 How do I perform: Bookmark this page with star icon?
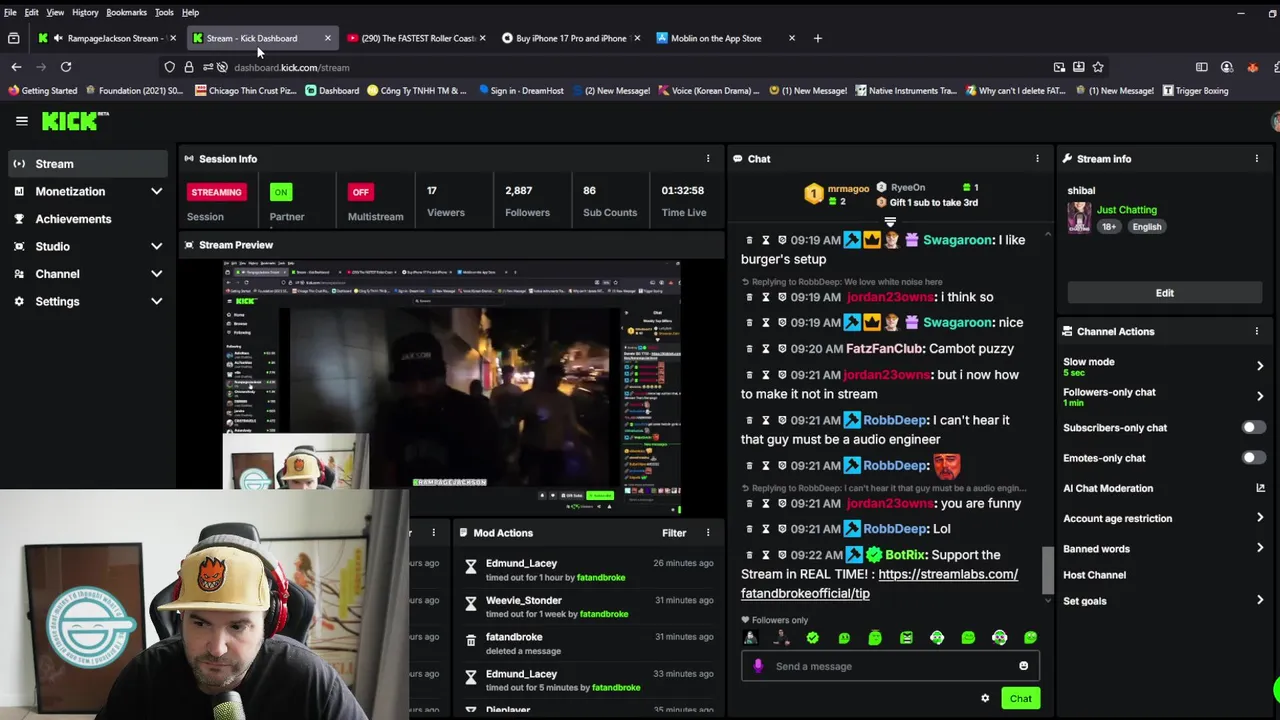point(1098,67)
